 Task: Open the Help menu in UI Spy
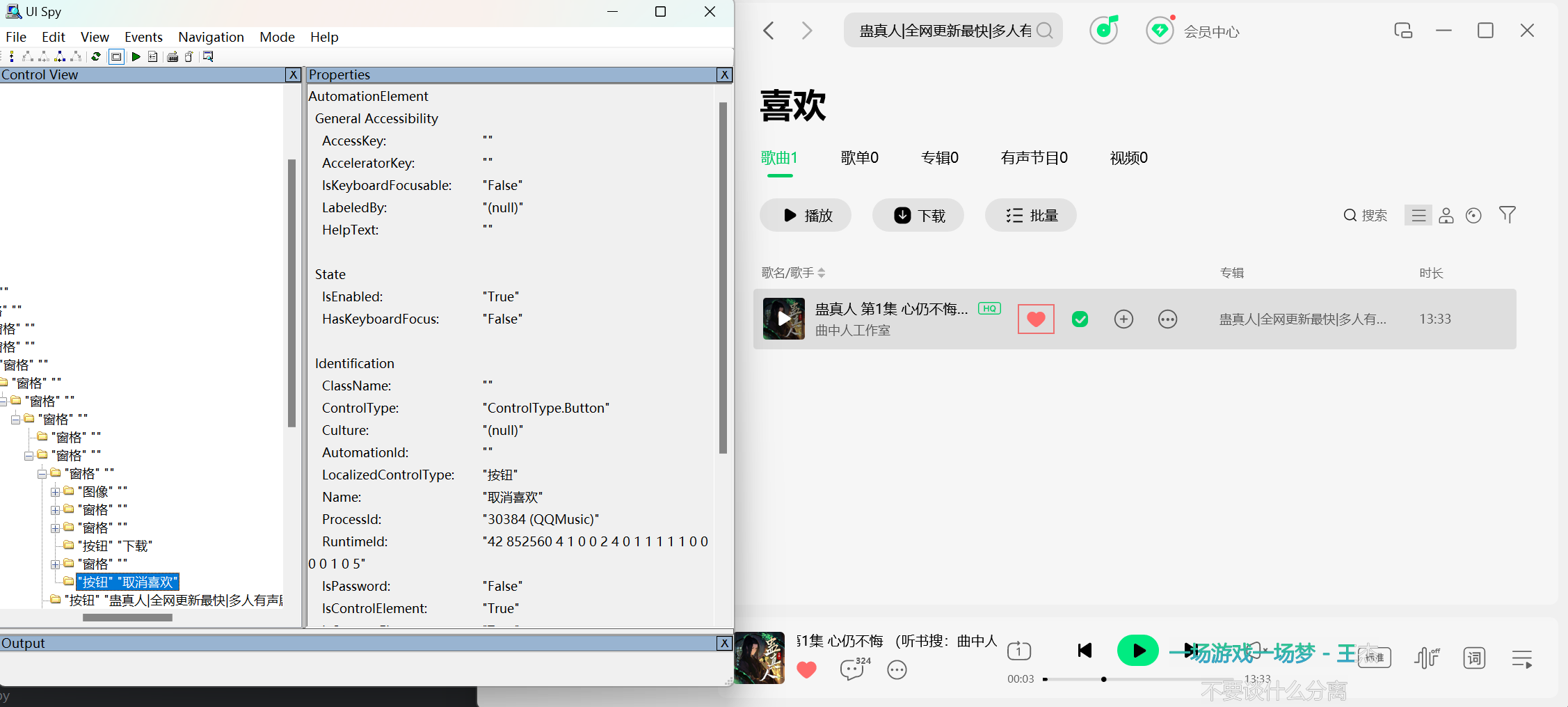pyautogui.click(x=324, y=37)
